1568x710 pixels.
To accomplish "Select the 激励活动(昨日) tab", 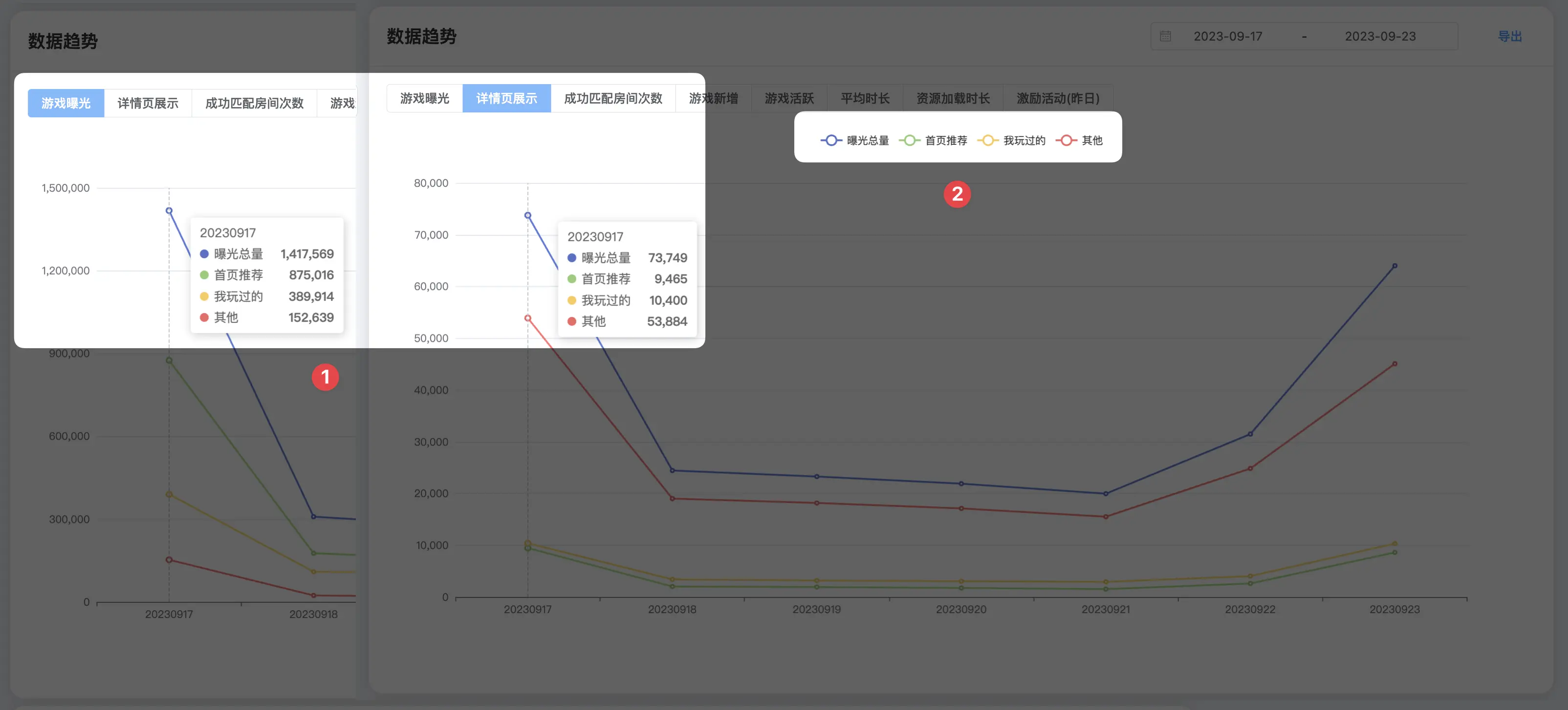I will pyautogui.click(x=1058, y=98).
